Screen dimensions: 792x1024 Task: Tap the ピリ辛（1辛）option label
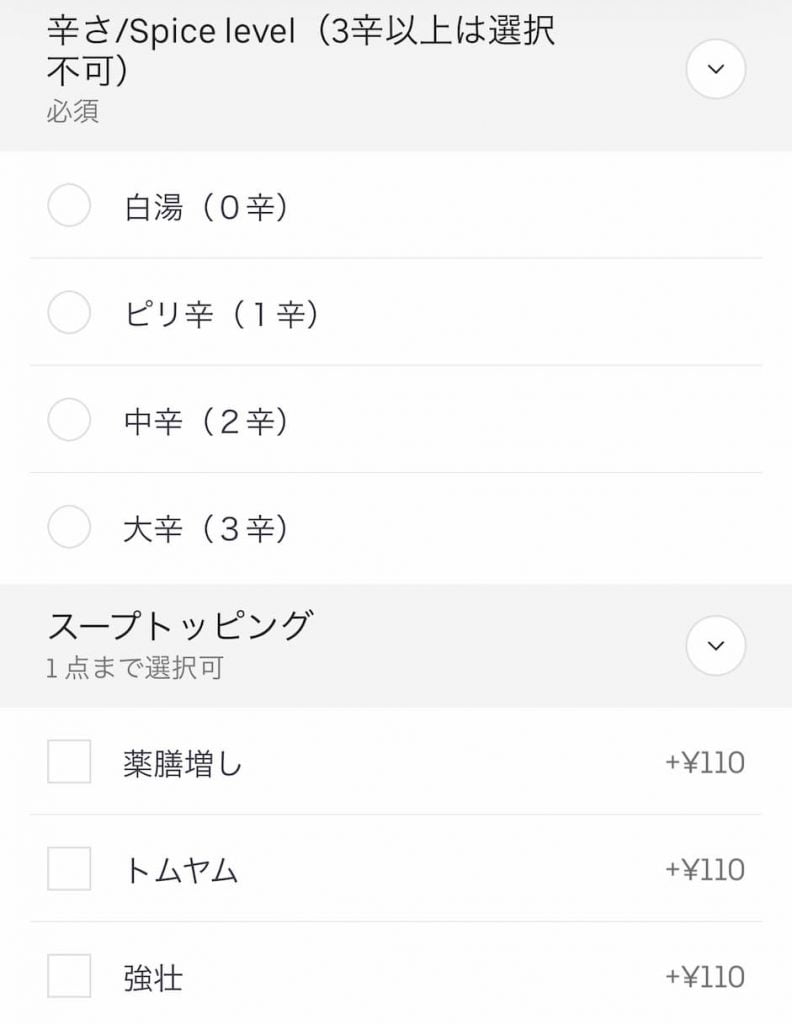221,315
